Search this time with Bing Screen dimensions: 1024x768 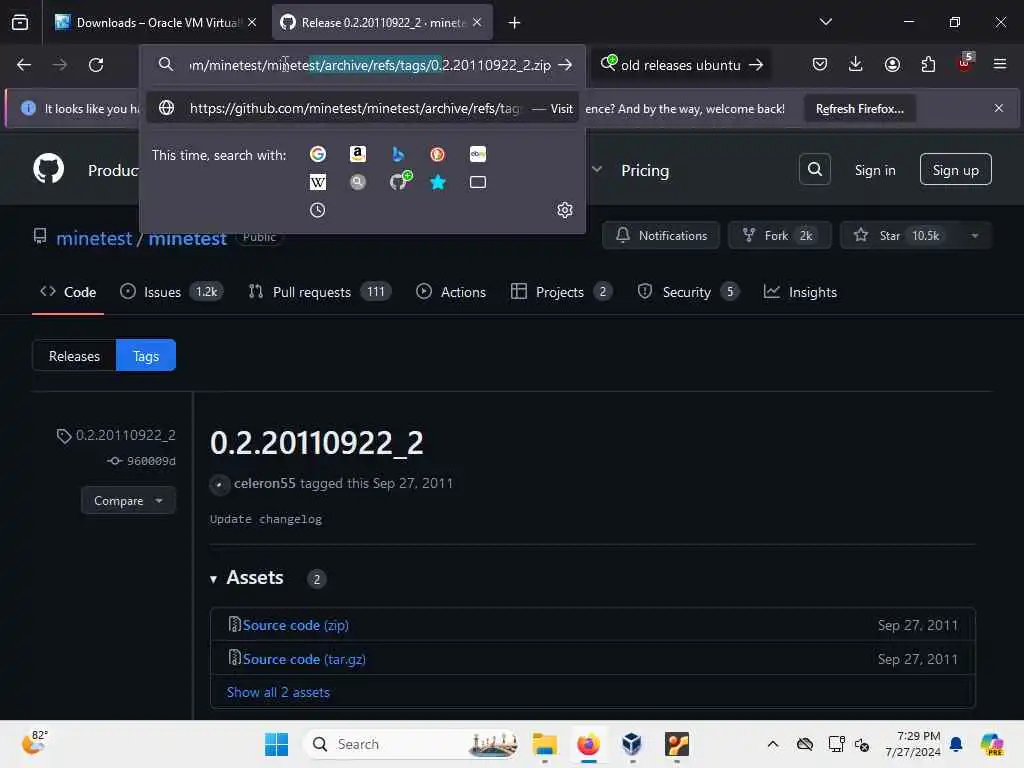coord(398,154)
